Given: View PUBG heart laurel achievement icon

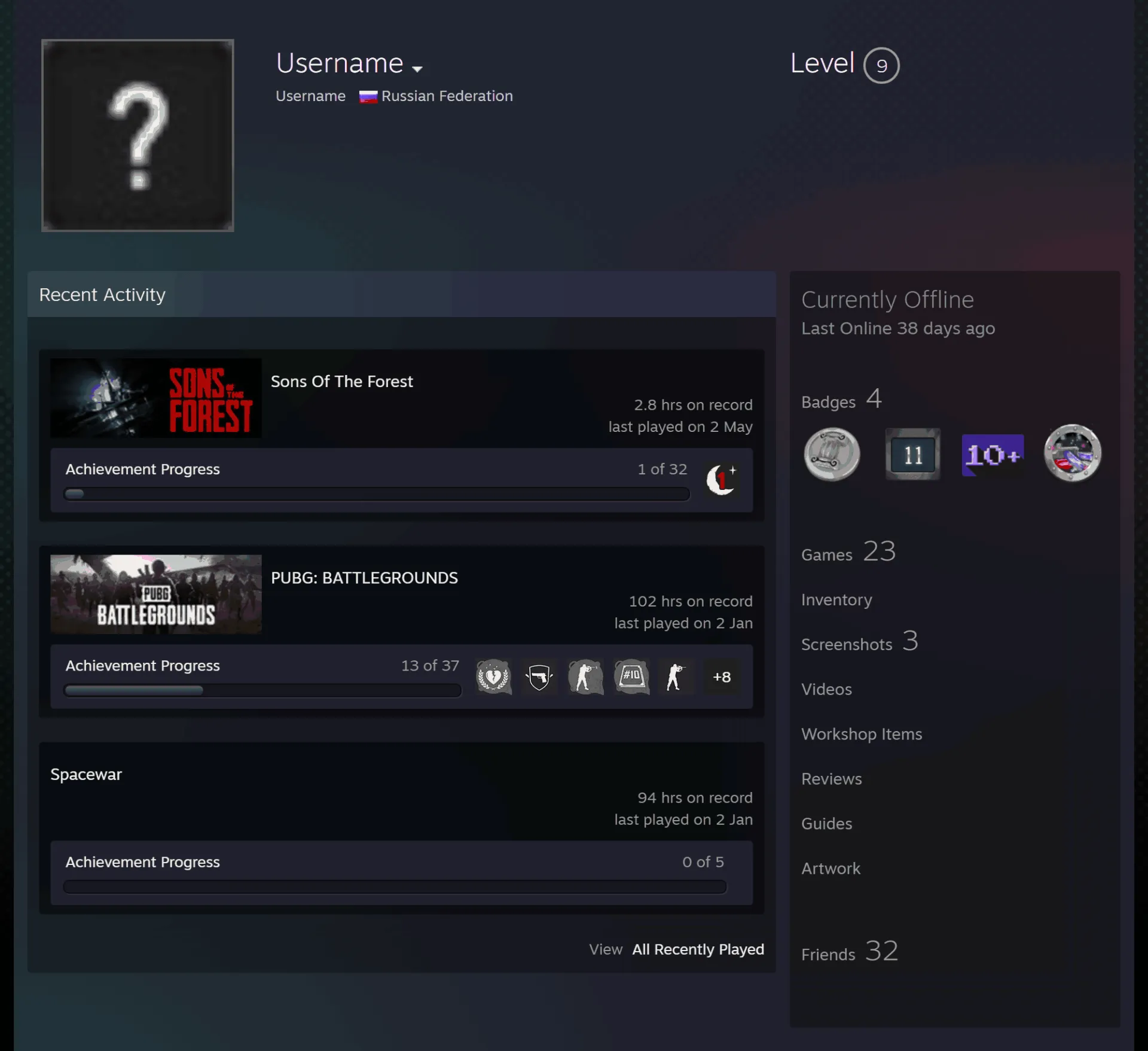Looking at the screenshot, I should (493, 677).
